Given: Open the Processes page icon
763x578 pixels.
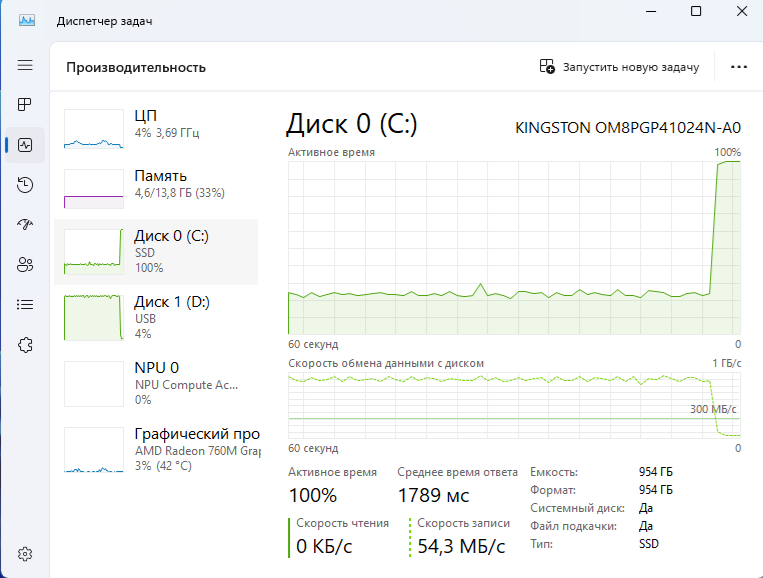Looking at the screenshot, I should coord(25,105).
